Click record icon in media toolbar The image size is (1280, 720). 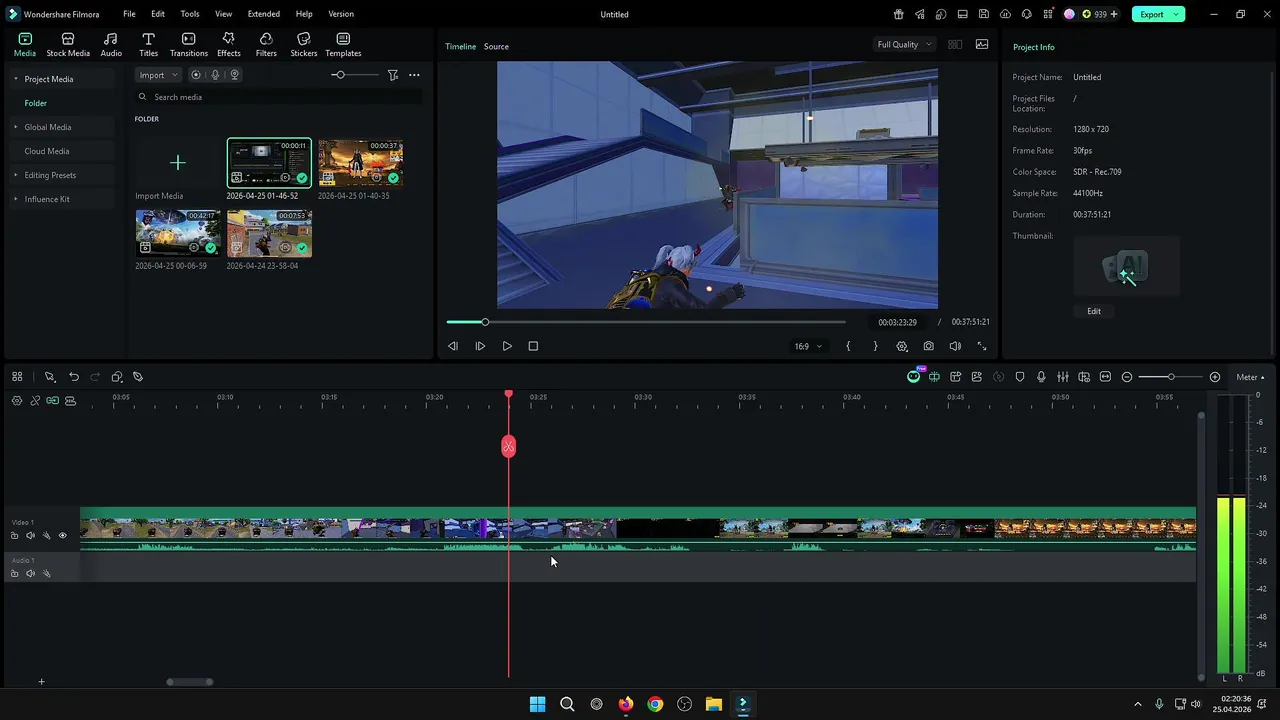click(196, 75)
